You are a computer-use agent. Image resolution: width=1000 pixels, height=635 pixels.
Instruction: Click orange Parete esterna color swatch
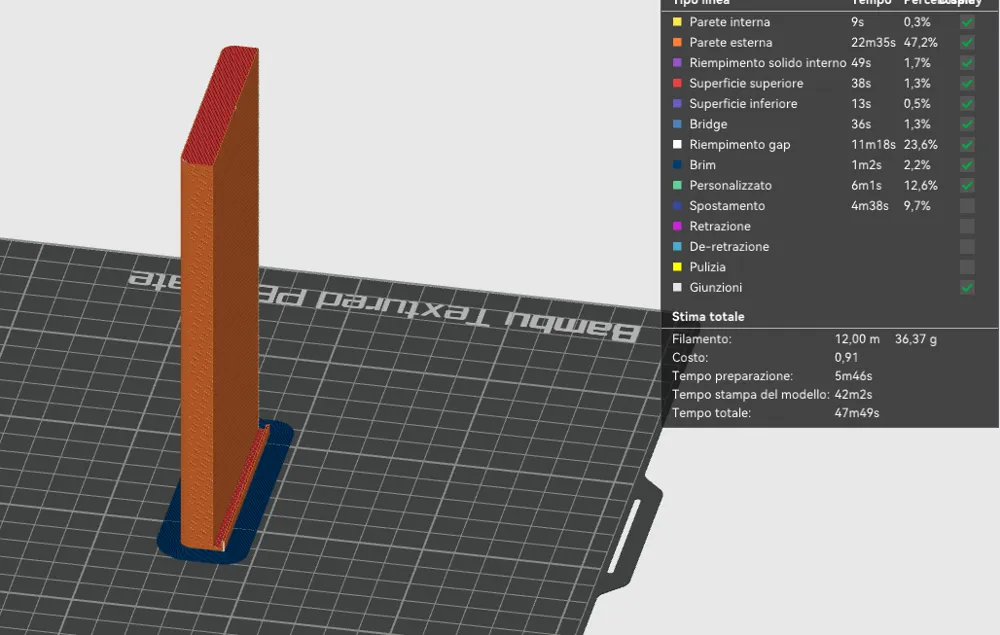pos(677,42)
